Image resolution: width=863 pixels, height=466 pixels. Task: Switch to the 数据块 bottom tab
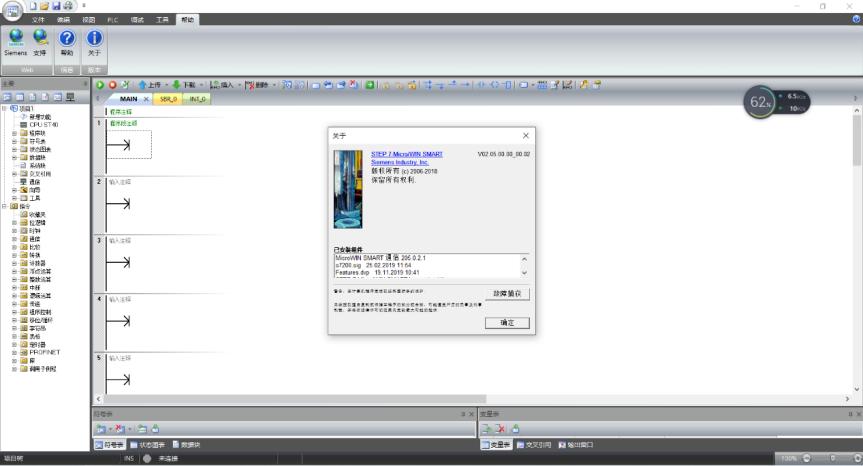point(187,445)
